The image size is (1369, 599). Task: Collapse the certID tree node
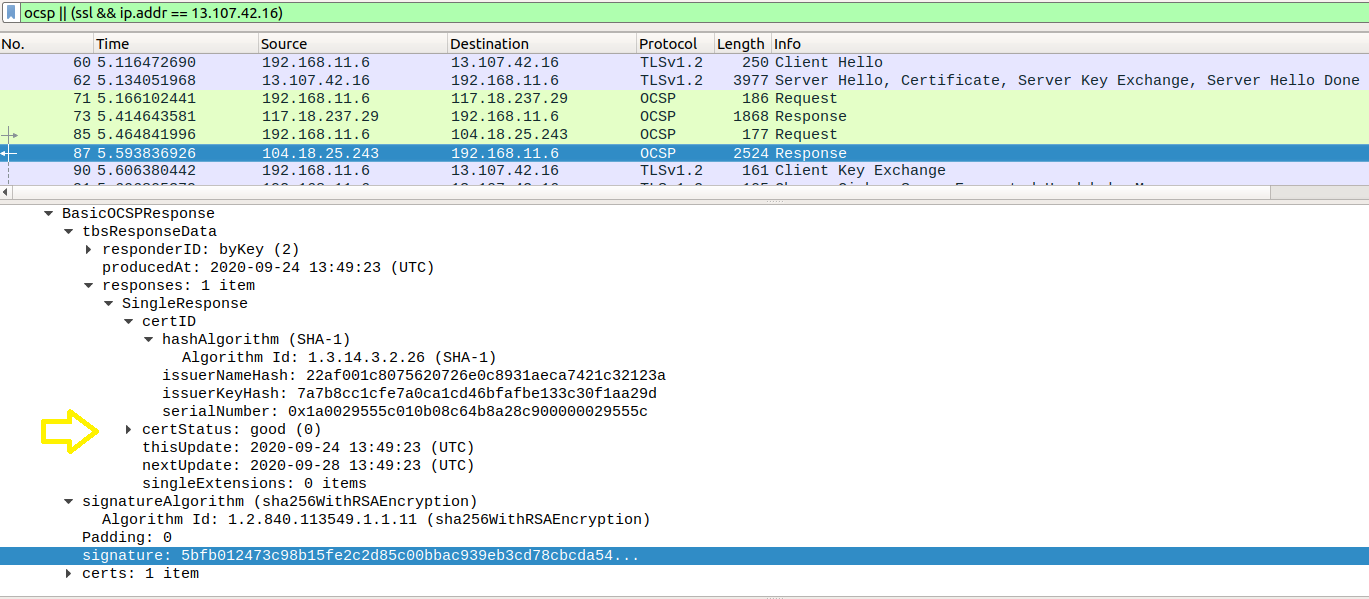[x=128, y=321]
